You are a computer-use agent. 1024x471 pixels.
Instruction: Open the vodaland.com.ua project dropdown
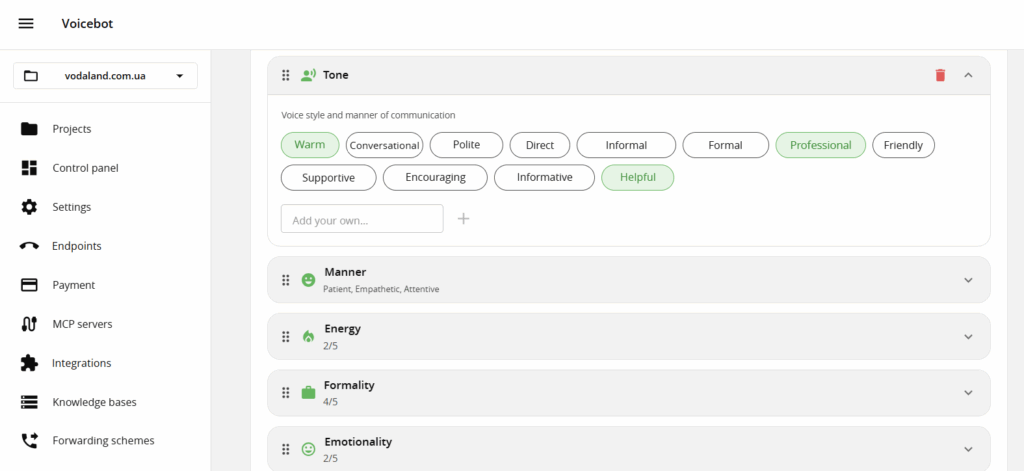pyautogui.click(x=105, y=76)
